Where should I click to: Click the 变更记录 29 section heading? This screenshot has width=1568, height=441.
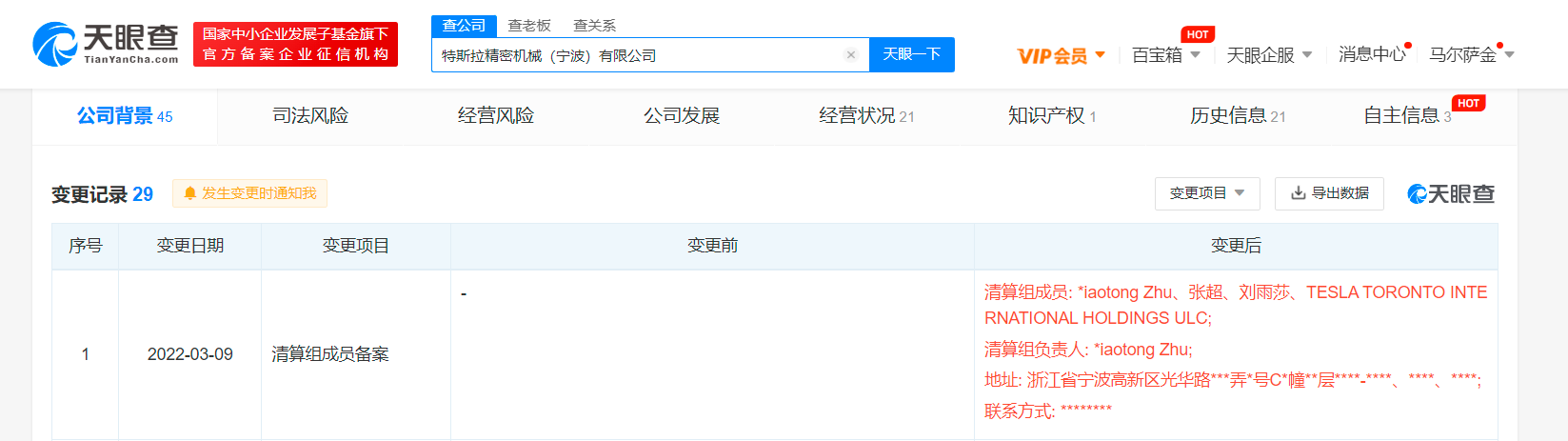(102, 194)
